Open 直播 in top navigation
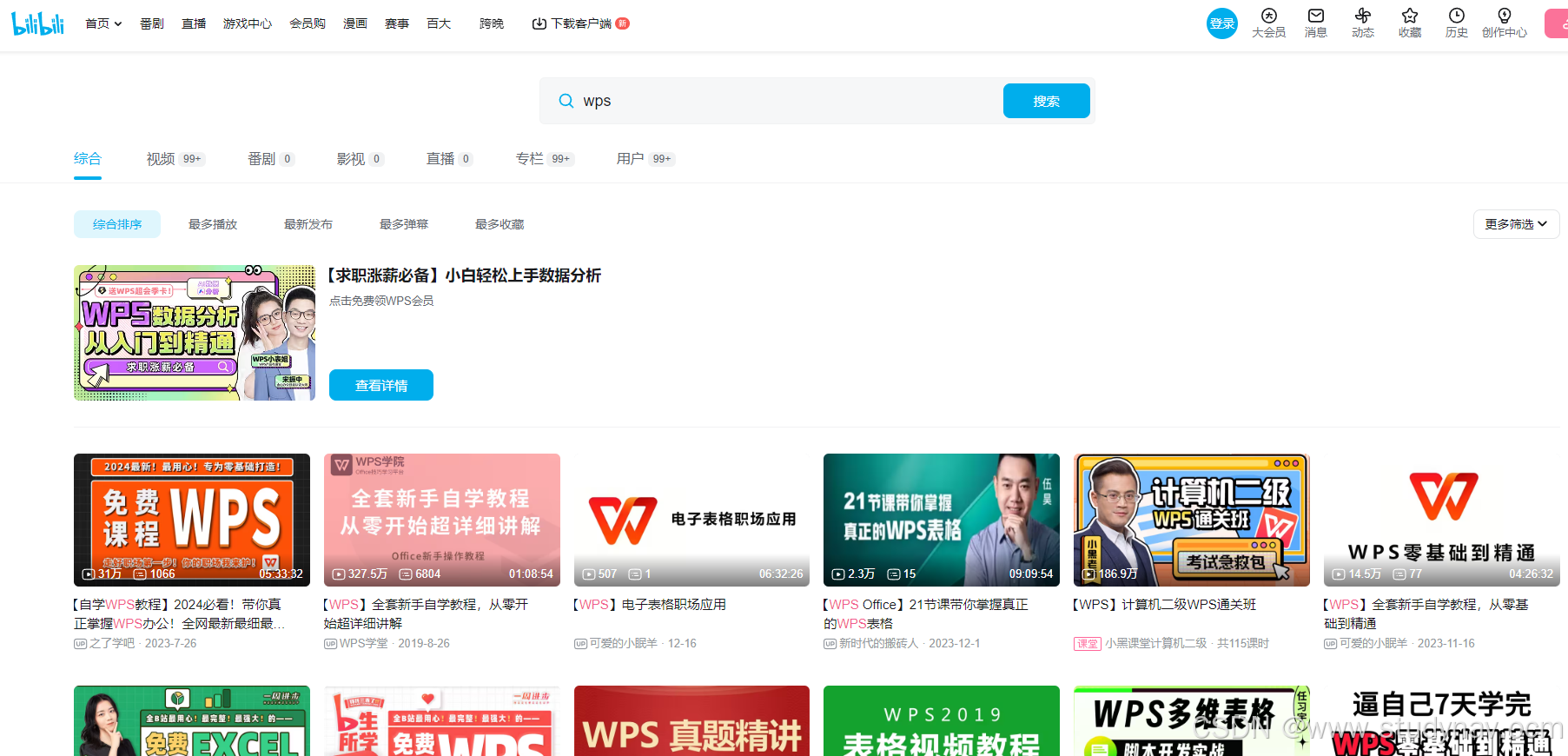Screen dimensions: 1568x756 click(194, 23)
